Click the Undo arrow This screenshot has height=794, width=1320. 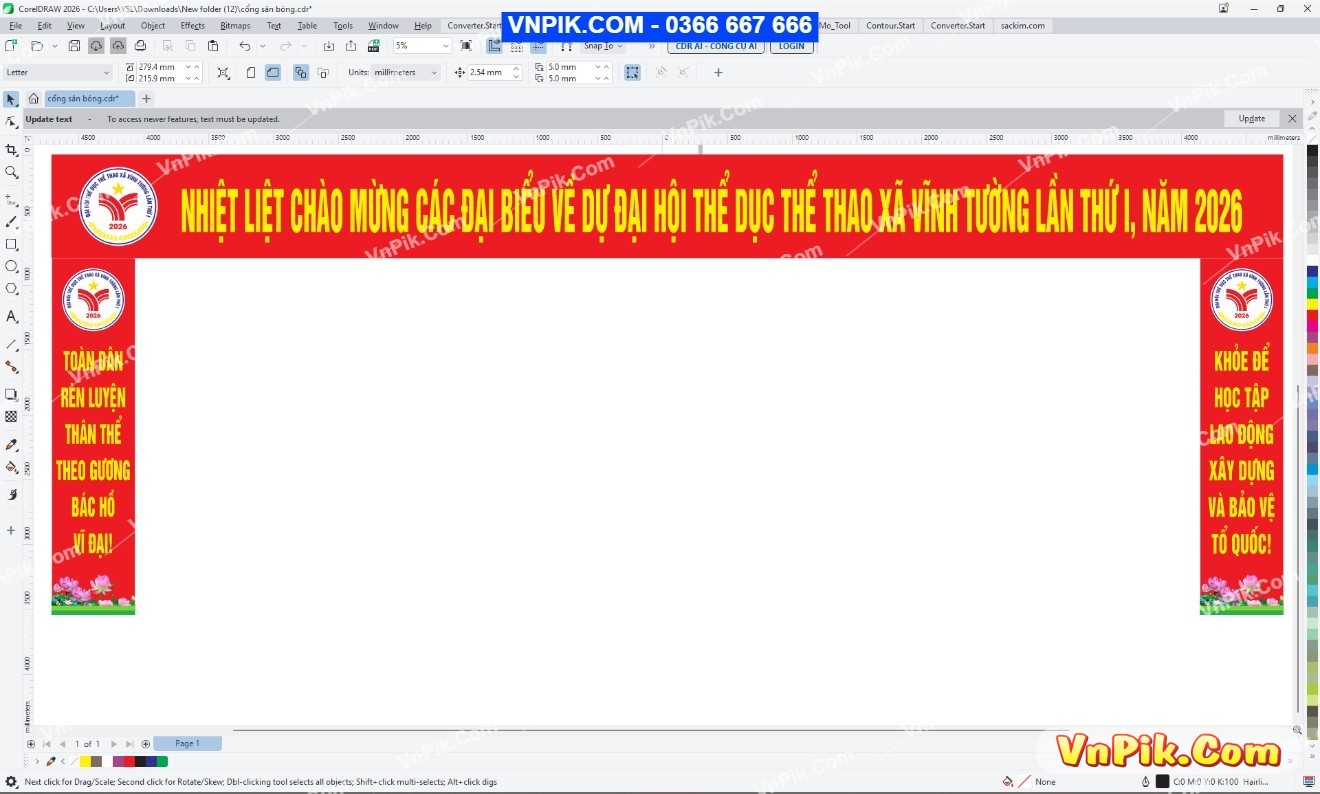pos(244,46)
